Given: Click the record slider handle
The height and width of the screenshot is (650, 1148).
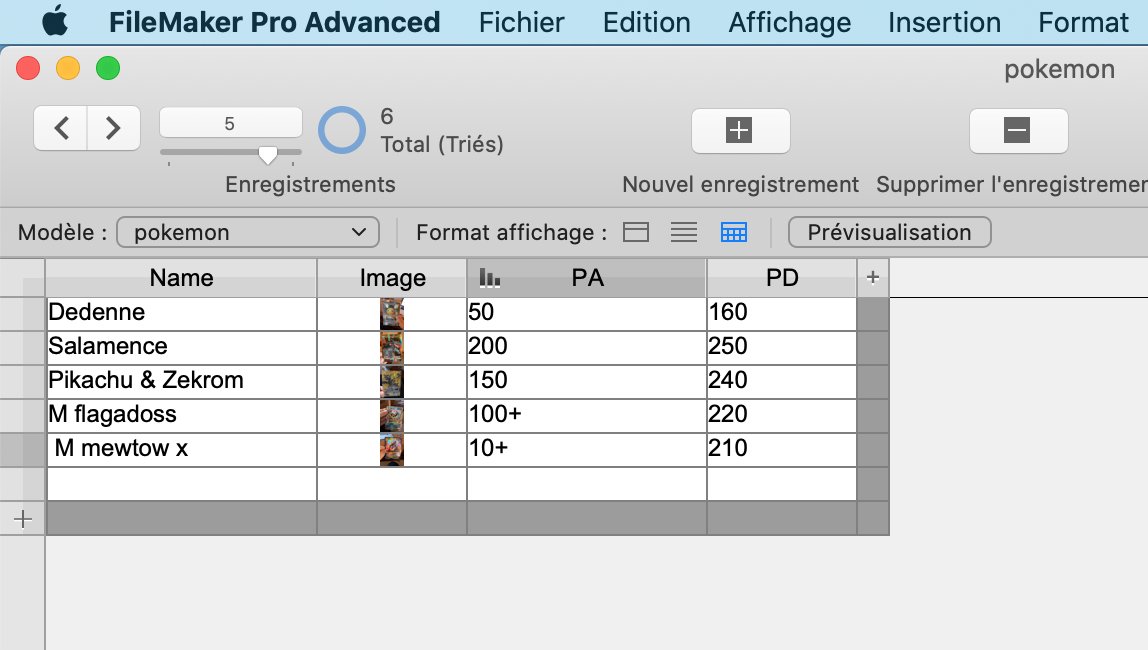Looking at the screenshot, I should (268, 154).
